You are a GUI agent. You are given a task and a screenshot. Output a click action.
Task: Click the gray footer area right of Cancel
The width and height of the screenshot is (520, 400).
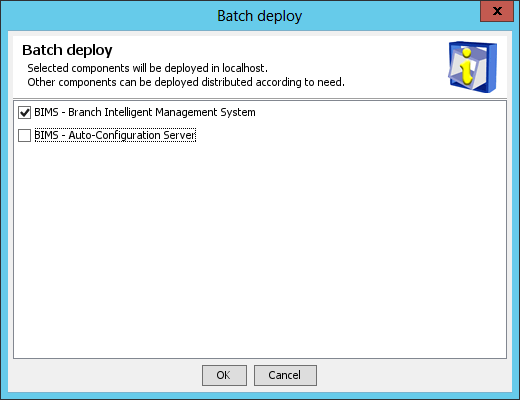[413, 375]
